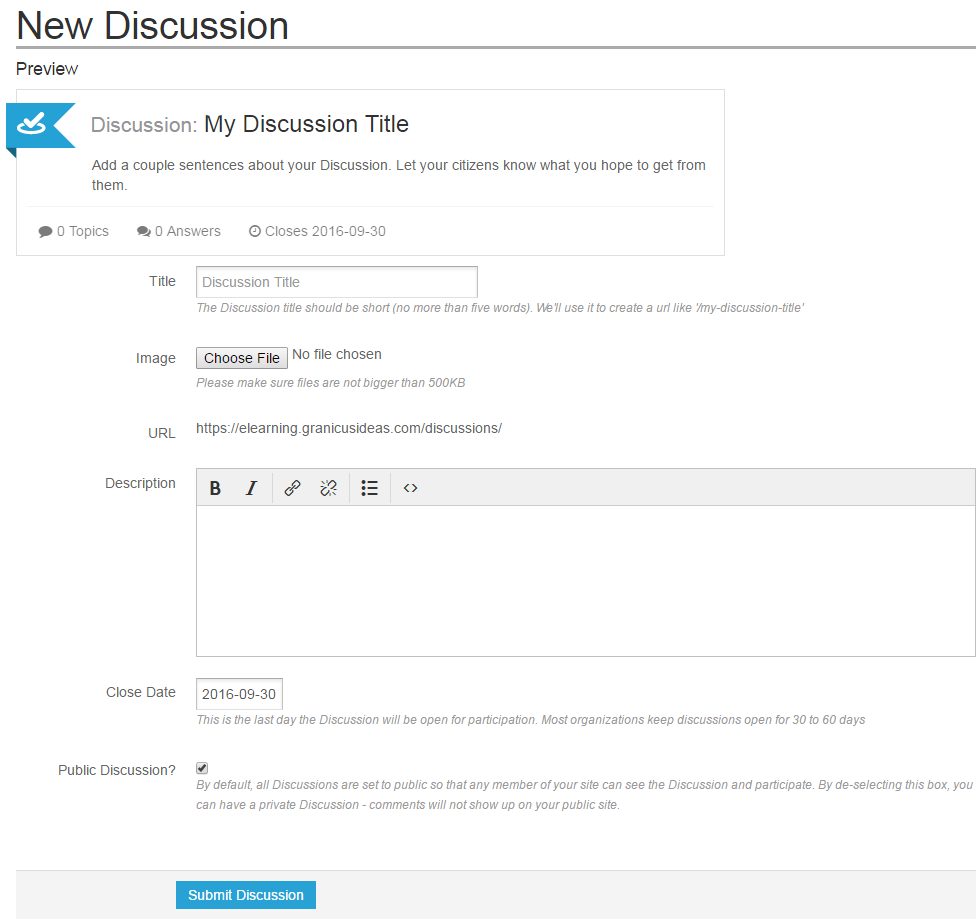Click the 'No file chosen' text
Viewport: 978px width, 921px height.
337,354
